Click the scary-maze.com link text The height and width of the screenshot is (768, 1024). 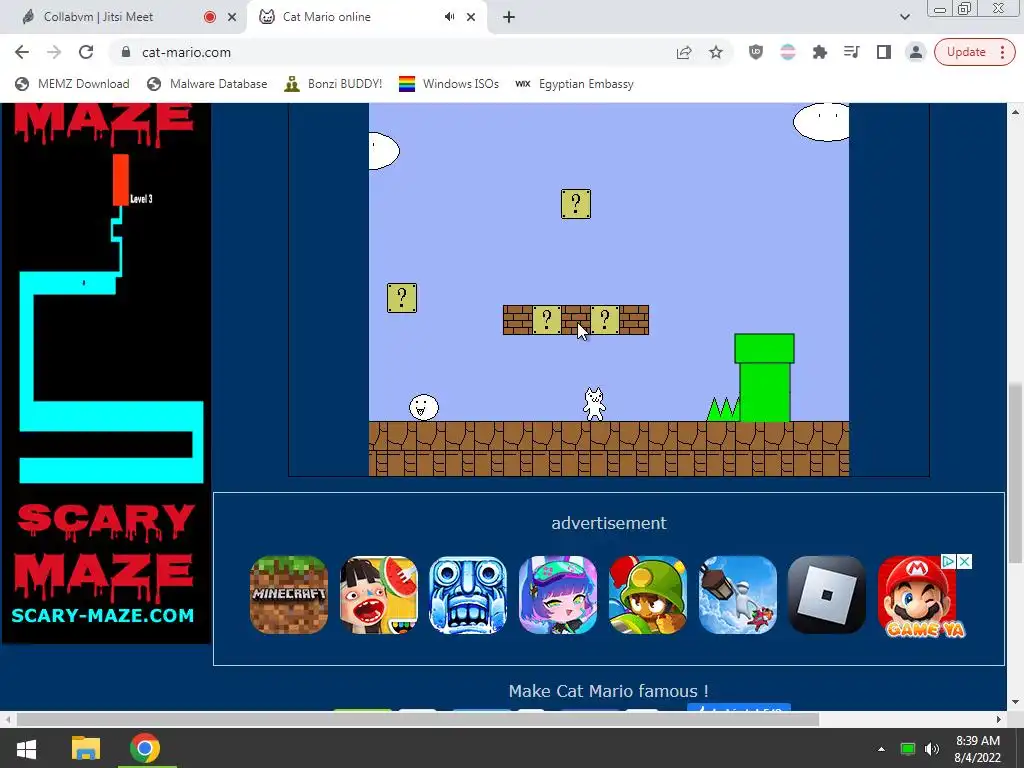click(x=103, y=615)
